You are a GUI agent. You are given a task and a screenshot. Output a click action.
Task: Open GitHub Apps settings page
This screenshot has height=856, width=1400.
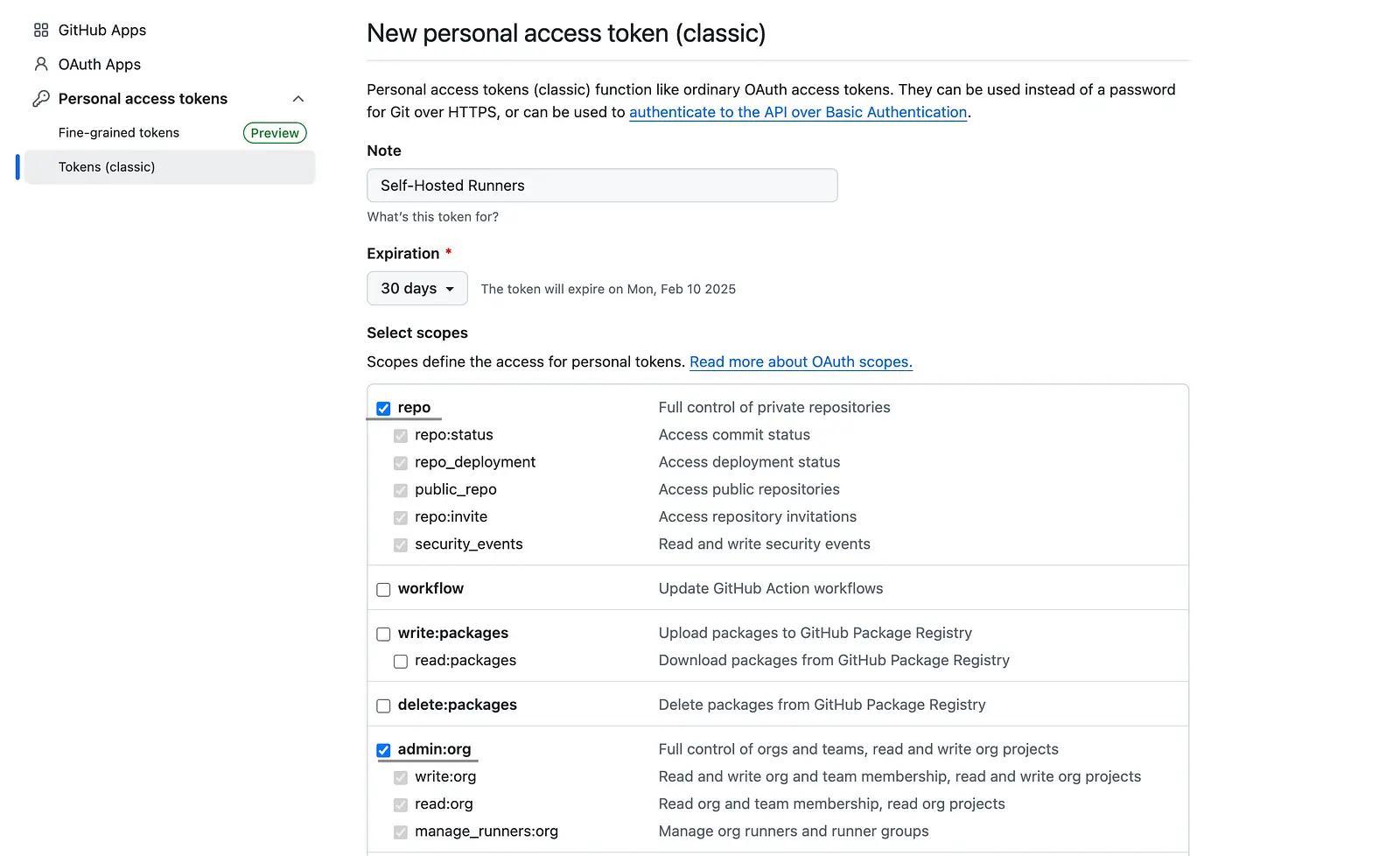pos(102,31)
